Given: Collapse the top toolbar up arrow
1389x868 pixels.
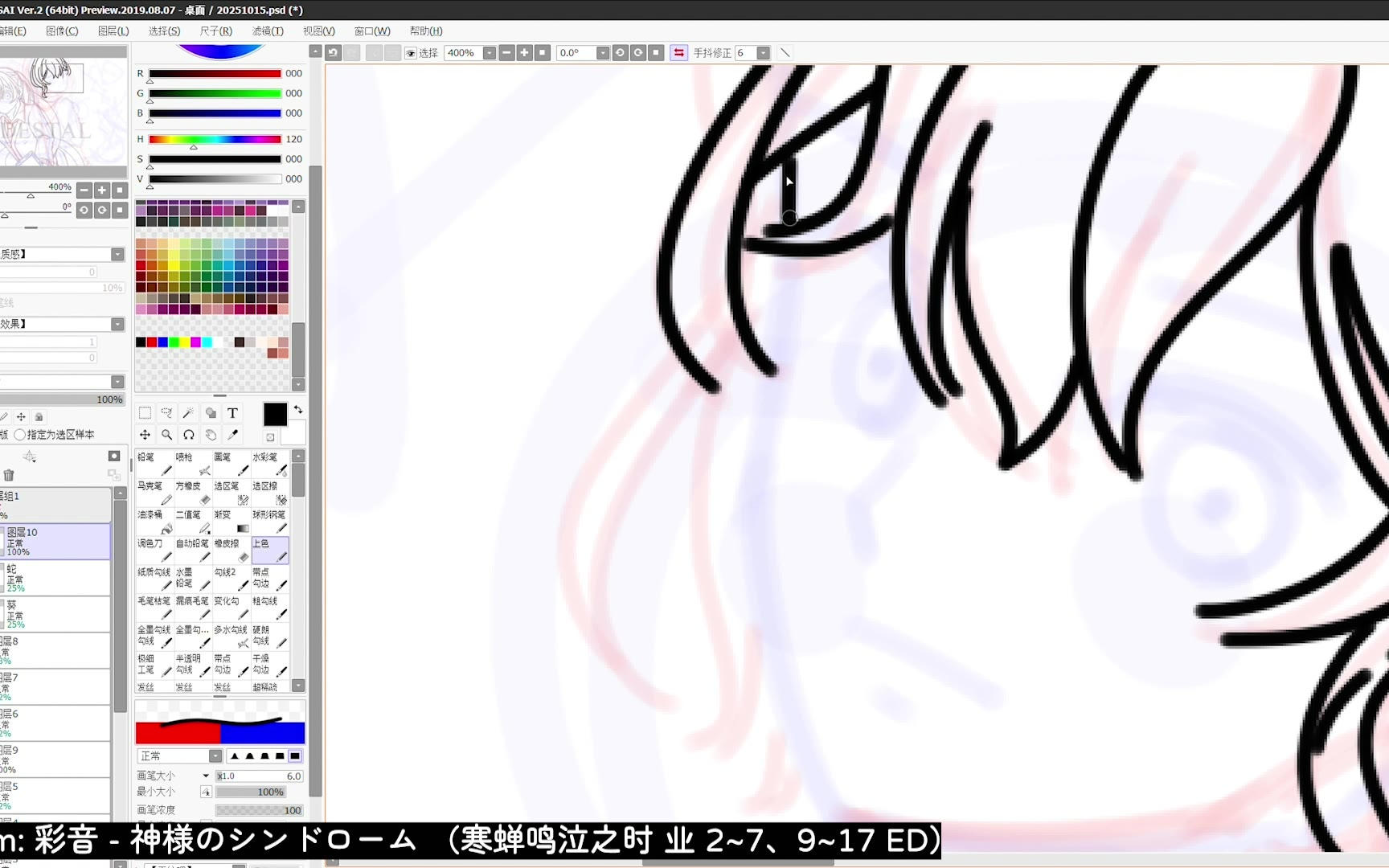Looking at the screenshot, I should click(315, 51).
